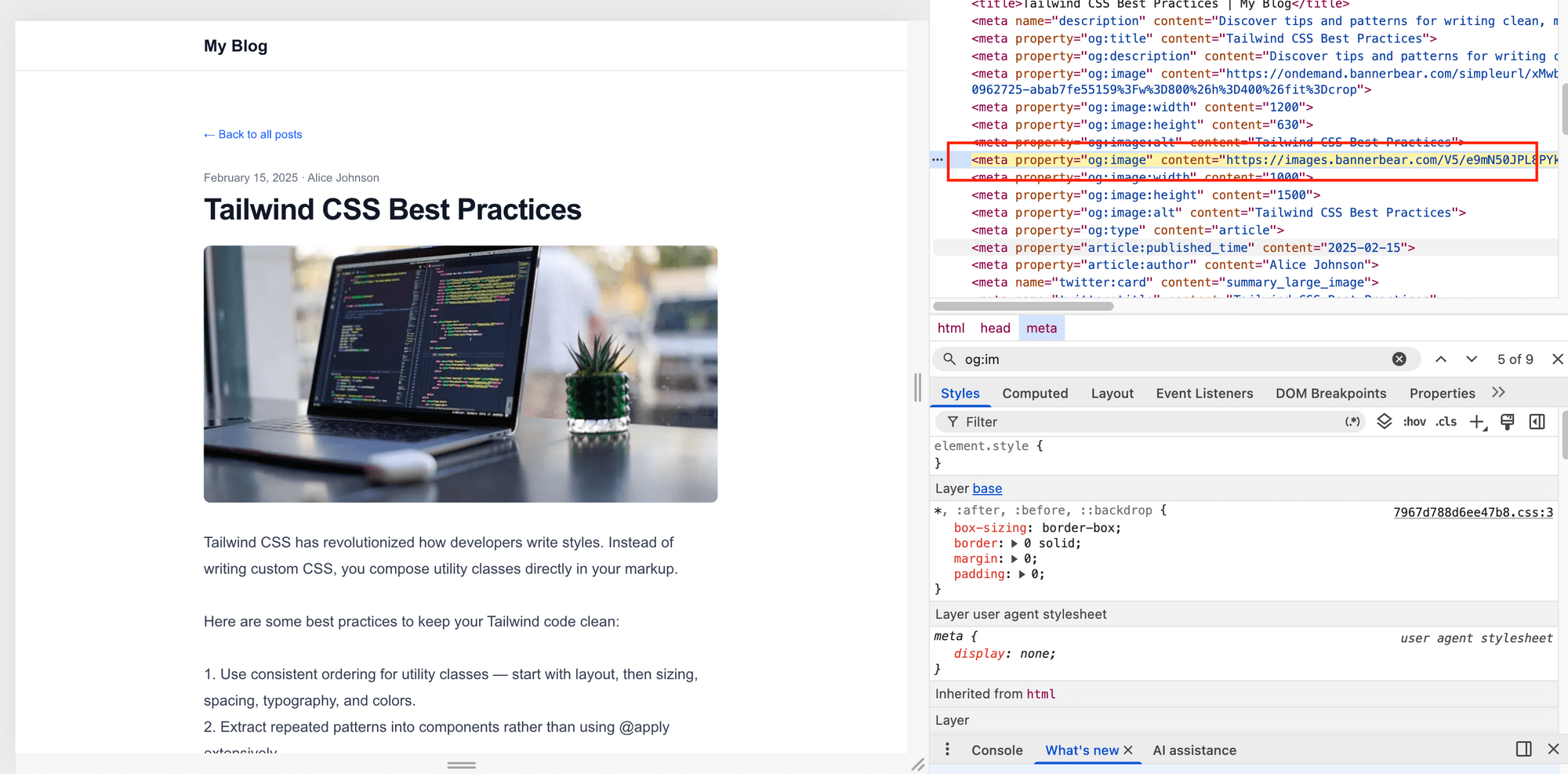
Task: Click the magnifier search icon
Action: 949,359
